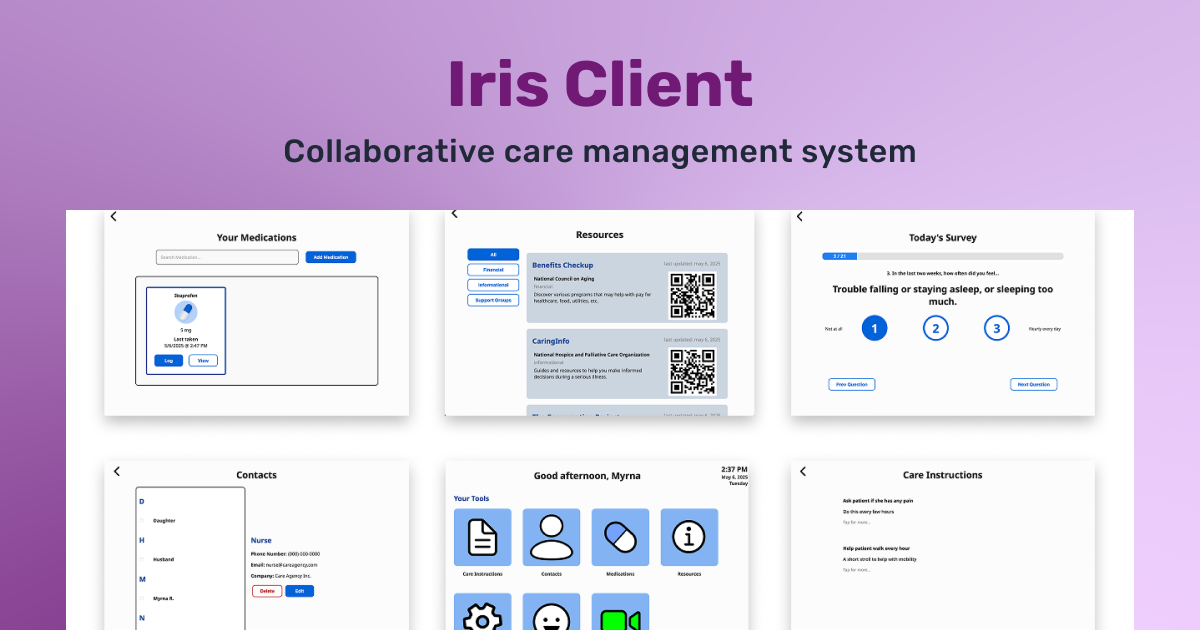The width and height of the screenshot is (1200, 630).
Task: Switch to the Financial resources category
Action: [492, 269]
